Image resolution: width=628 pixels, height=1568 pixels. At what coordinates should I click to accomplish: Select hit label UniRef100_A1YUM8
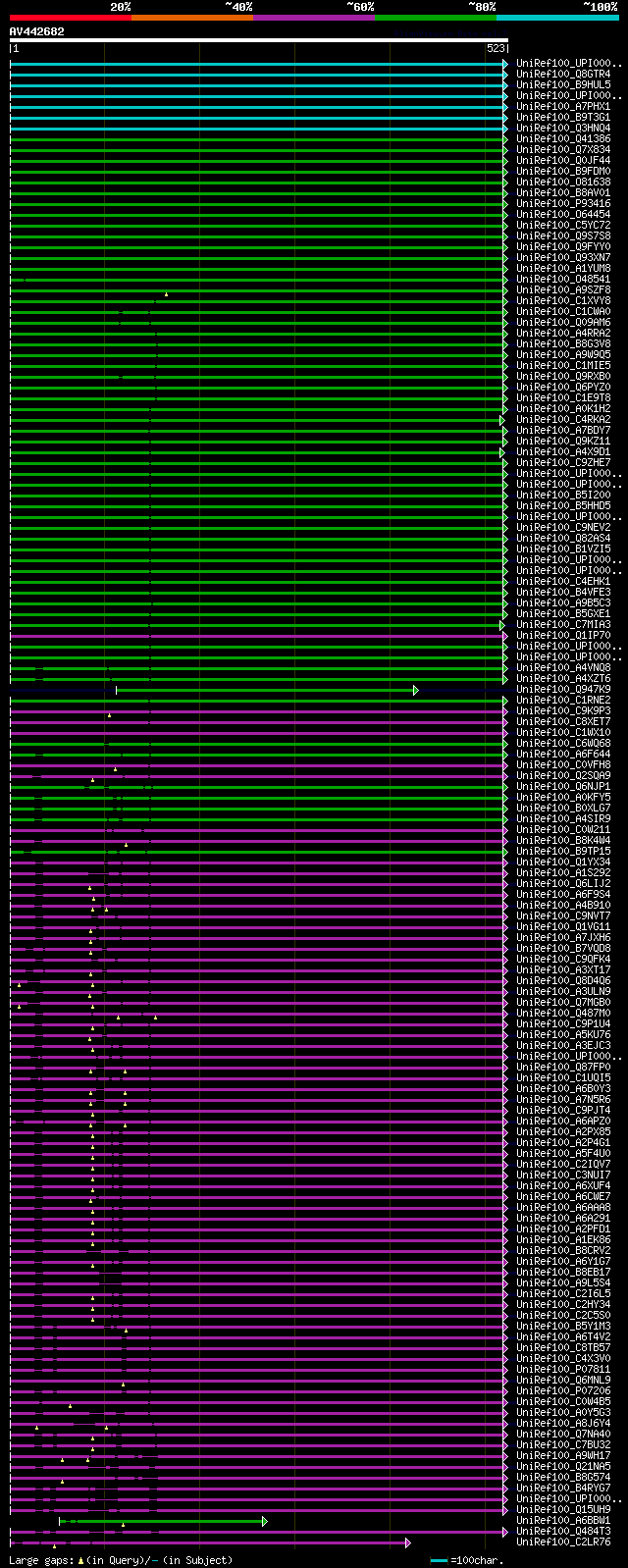[x=563, y=269]
